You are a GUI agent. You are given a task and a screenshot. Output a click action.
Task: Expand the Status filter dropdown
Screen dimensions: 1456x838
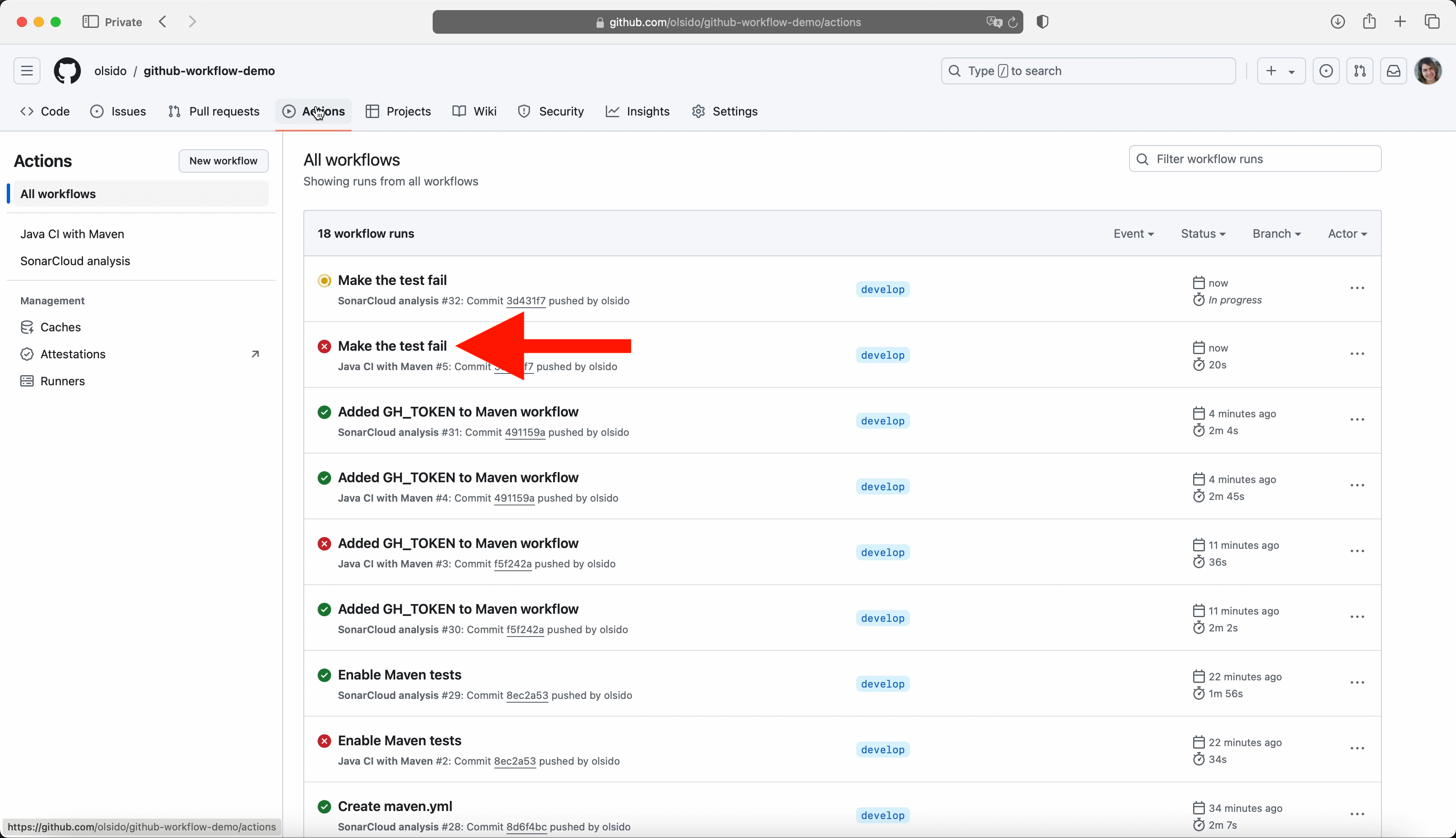point(1203,234)
